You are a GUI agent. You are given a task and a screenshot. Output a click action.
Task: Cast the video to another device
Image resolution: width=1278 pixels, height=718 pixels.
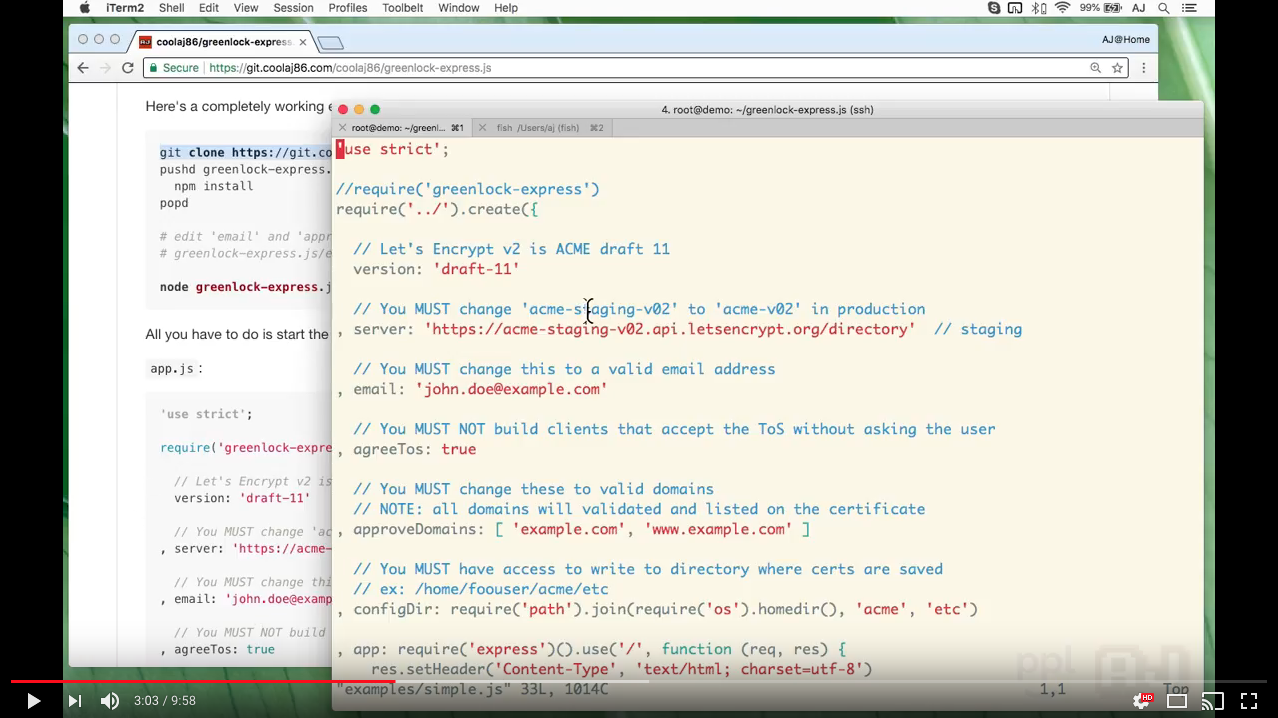1212,700
